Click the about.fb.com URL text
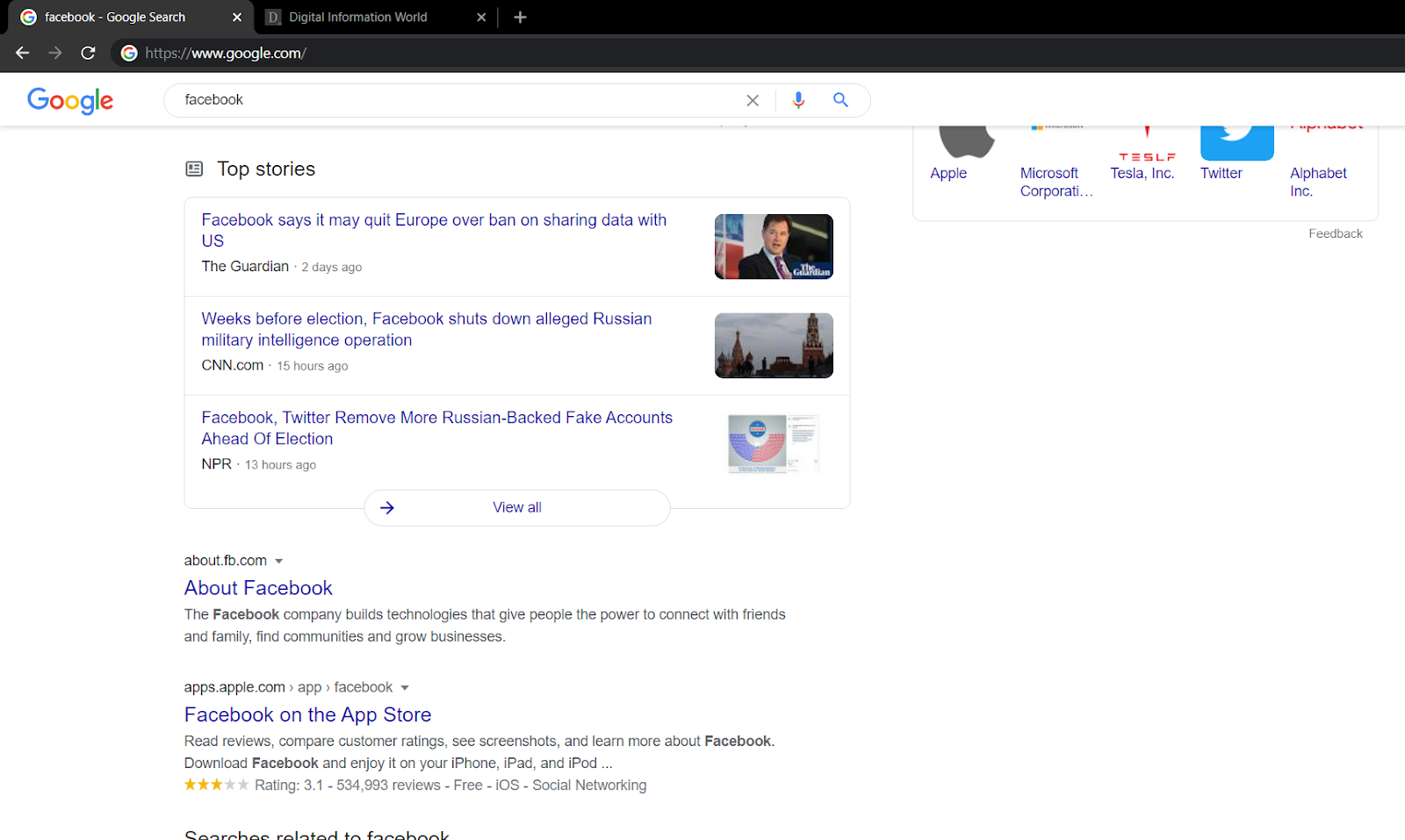 coord(225,561)
